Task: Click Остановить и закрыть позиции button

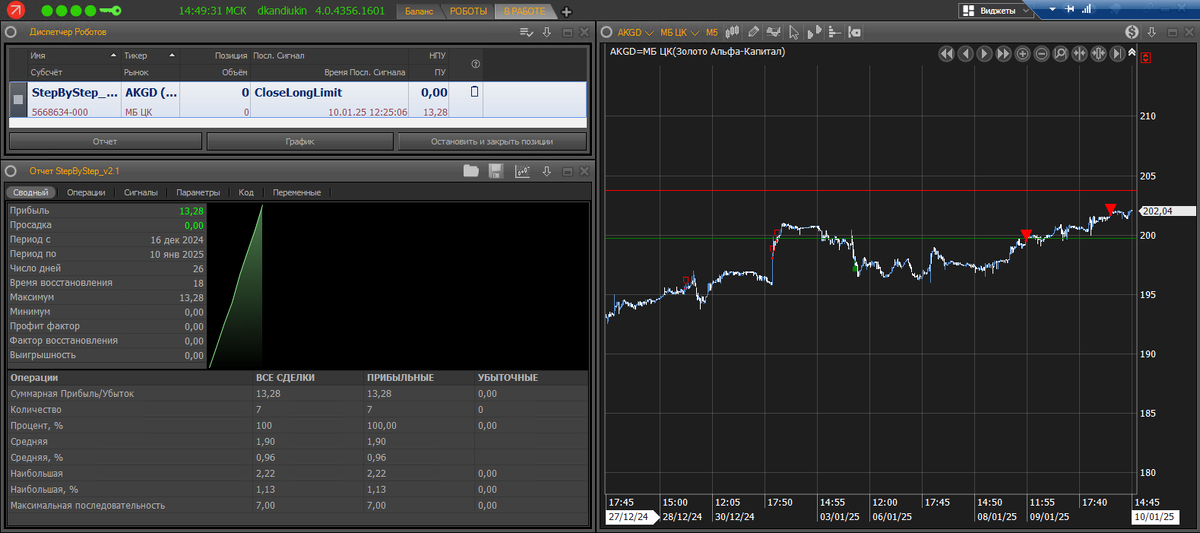Action: pyautogui.click(x=491, y=141)
